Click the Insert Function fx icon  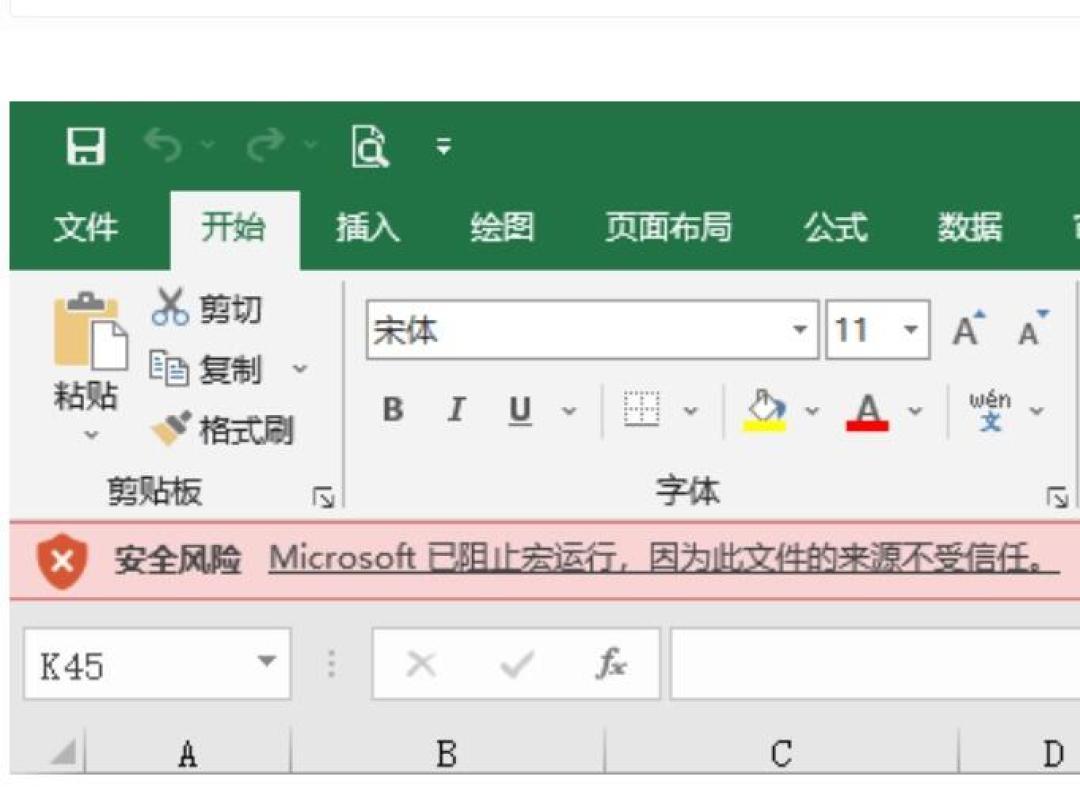pyautogui.click(x=612, y=664)
